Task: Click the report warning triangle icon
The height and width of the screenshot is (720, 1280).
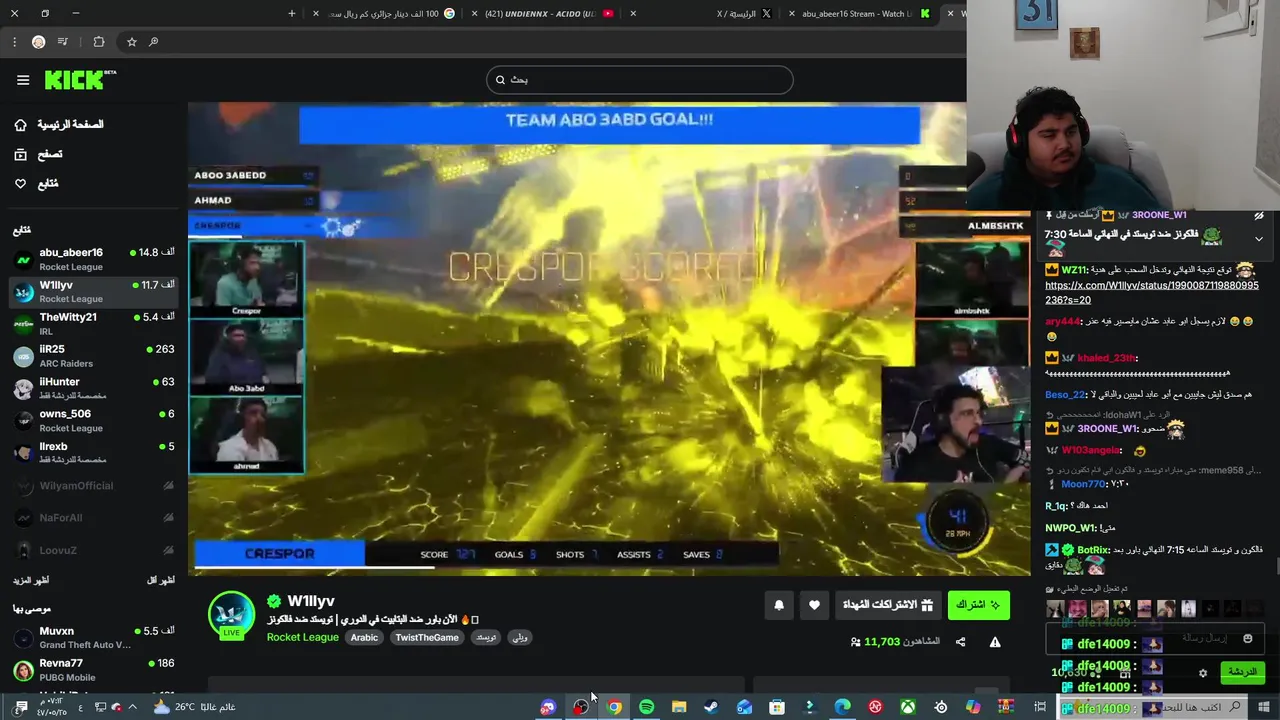Action: (x=995, y=642)
